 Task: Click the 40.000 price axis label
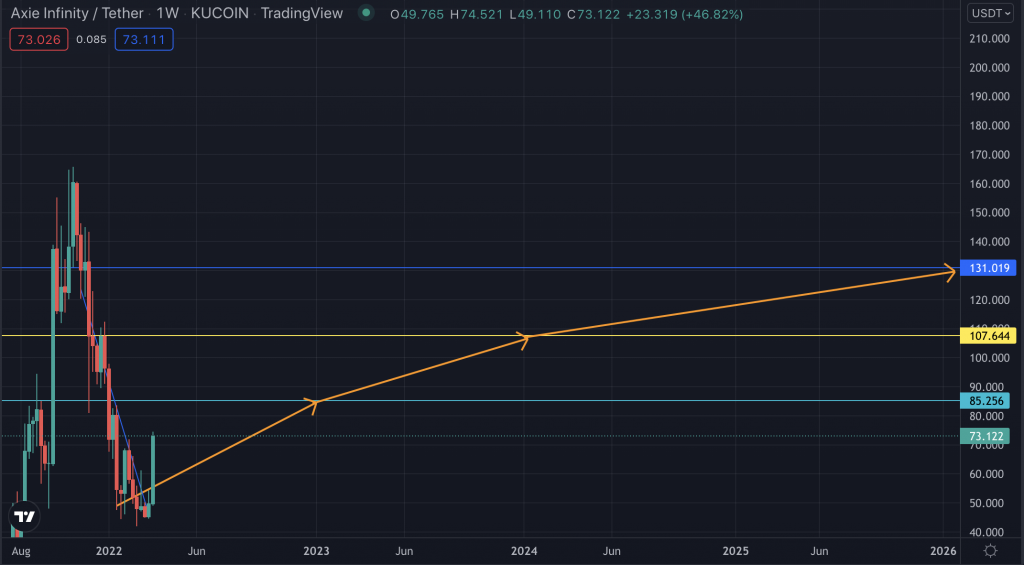coord(986,532)
